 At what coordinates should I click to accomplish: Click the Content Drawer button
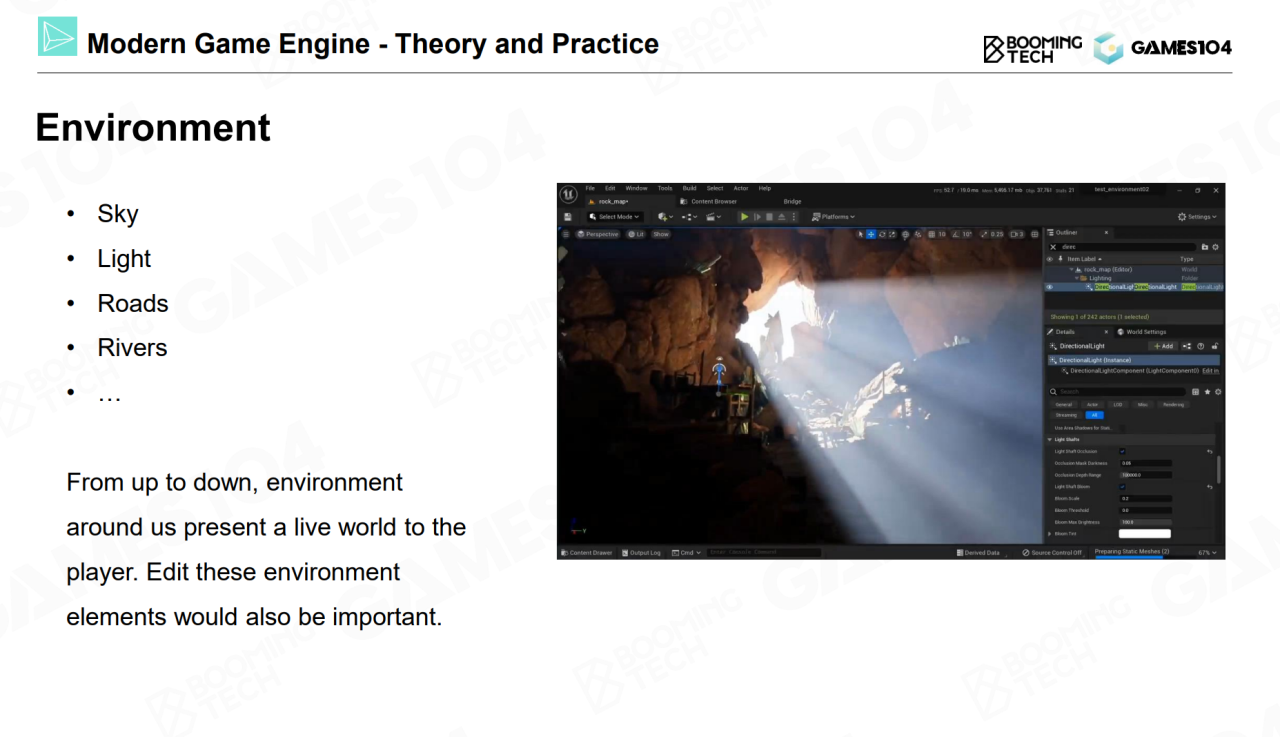pyautogui.click(x=587, y=552)
